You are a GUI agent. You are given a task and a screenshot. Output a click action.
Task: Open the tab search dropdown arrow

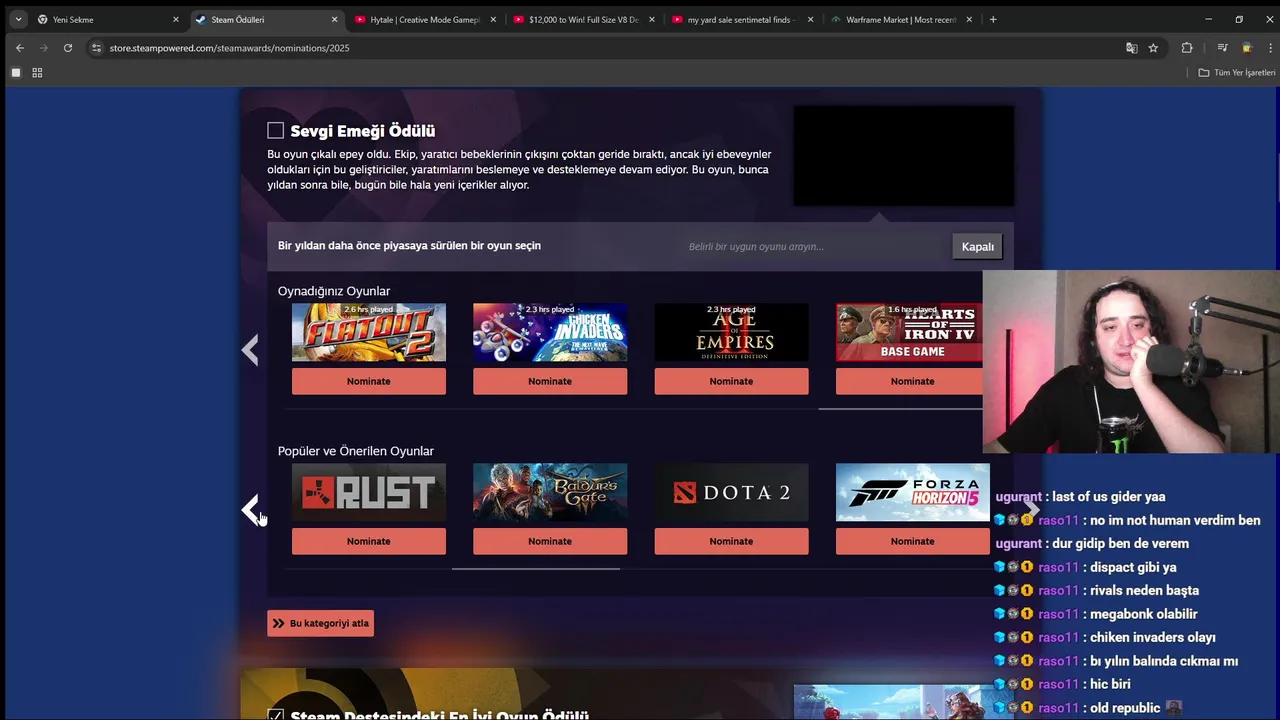[x=18, y=19]
